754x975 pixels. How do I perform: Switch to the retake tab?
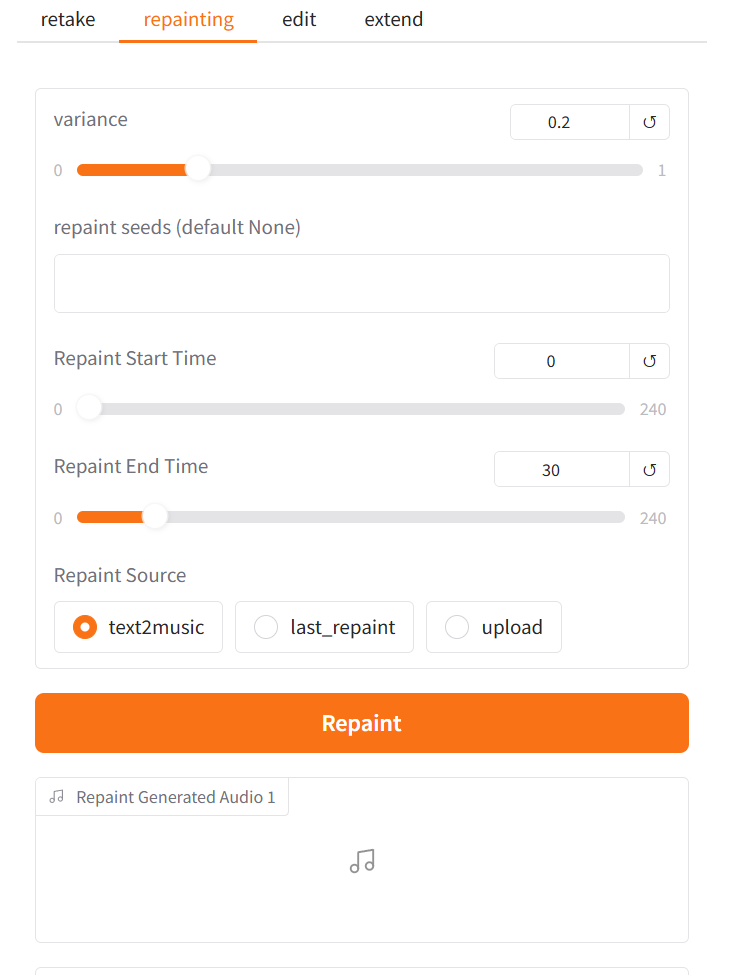(68, 20)
